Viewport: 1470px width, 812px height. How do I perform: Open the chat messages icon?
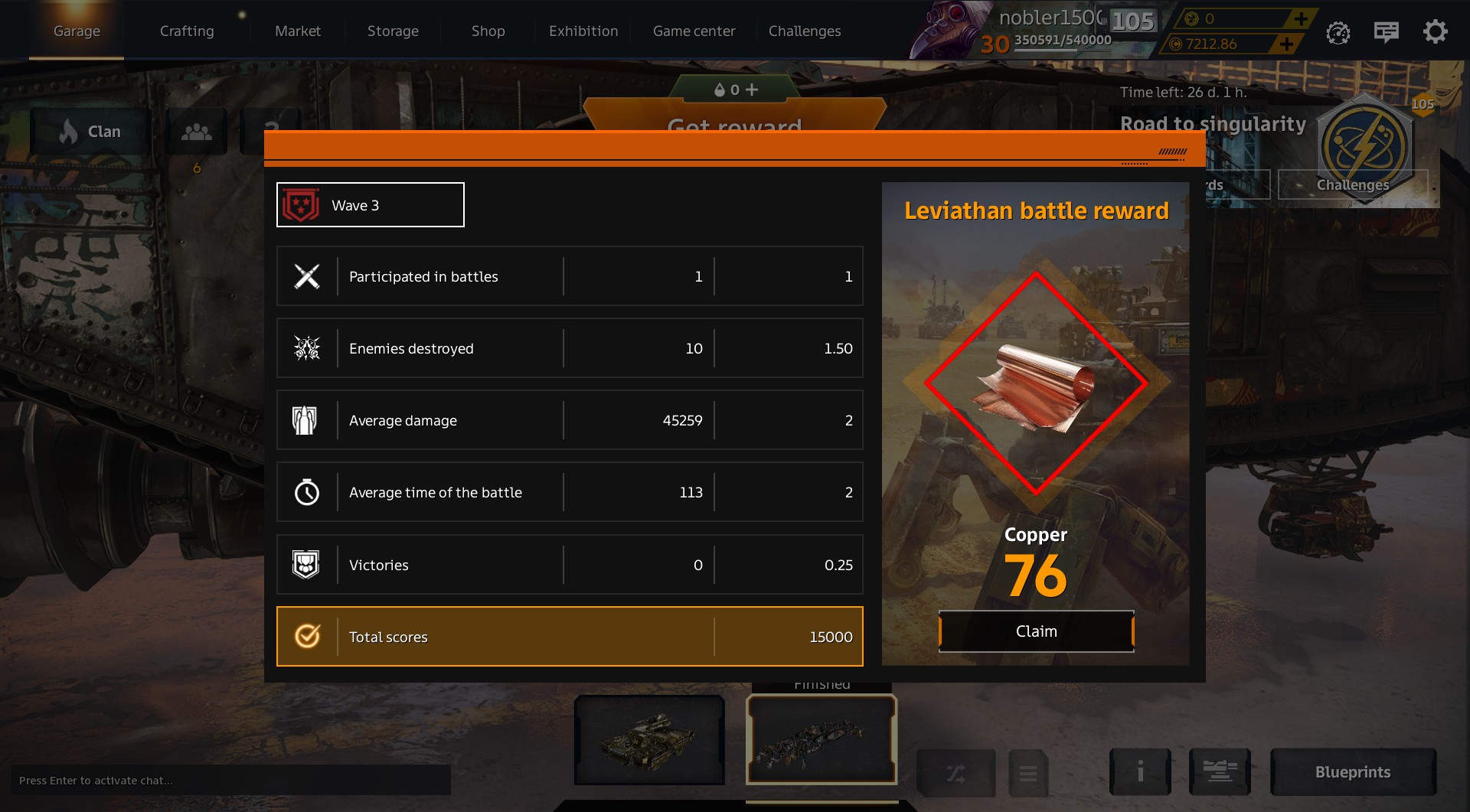(1387, 32)
